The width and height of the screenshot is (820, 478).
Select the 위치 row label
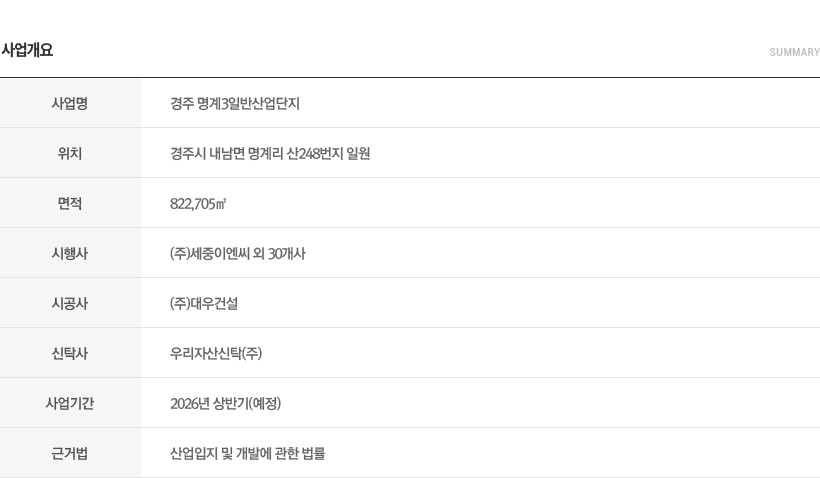point(70,153)
